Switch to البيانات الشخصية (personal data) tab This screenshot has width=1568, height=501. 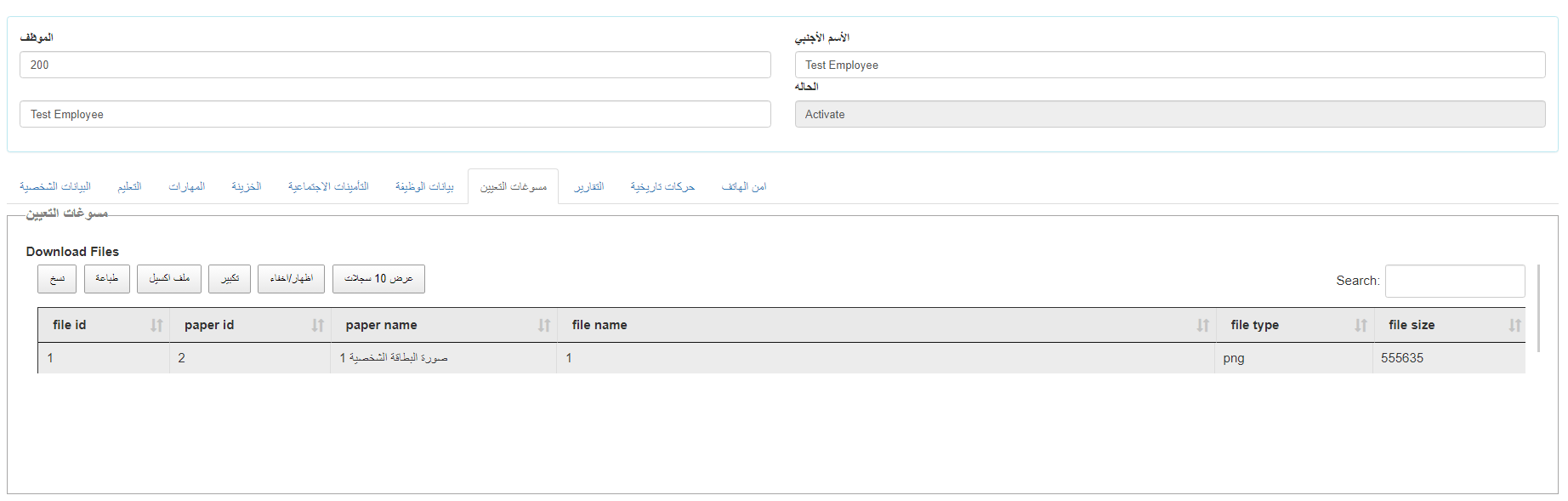pos(55,186)
